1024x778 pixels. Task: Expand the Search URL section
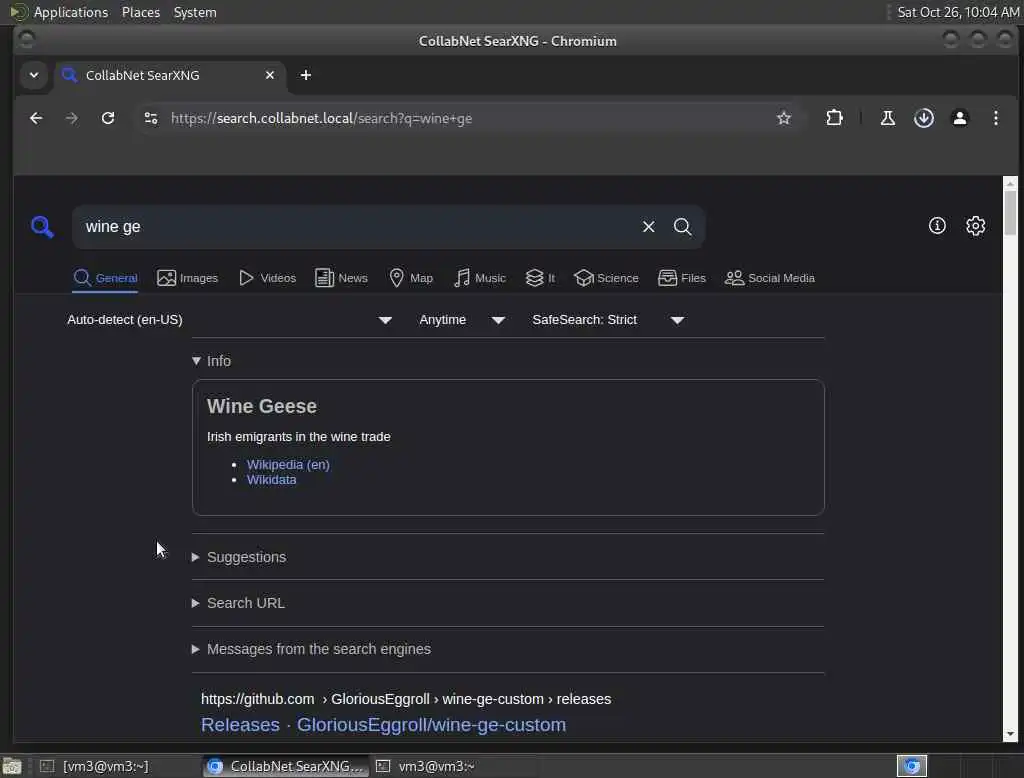238,603
